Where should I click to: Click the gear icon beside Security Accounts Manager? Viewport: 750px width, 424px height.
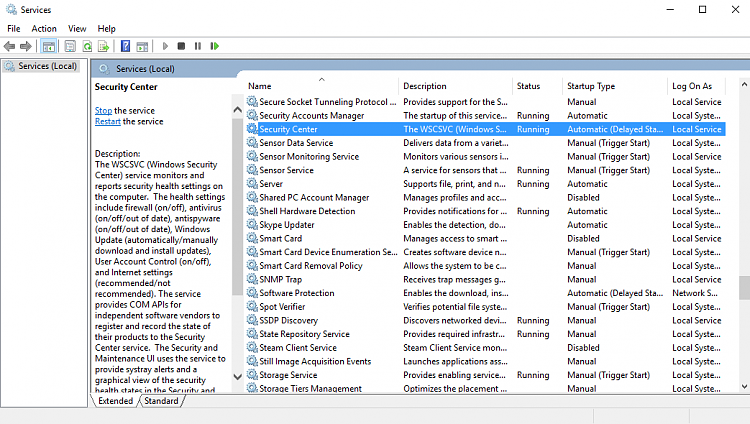(252, 115)
